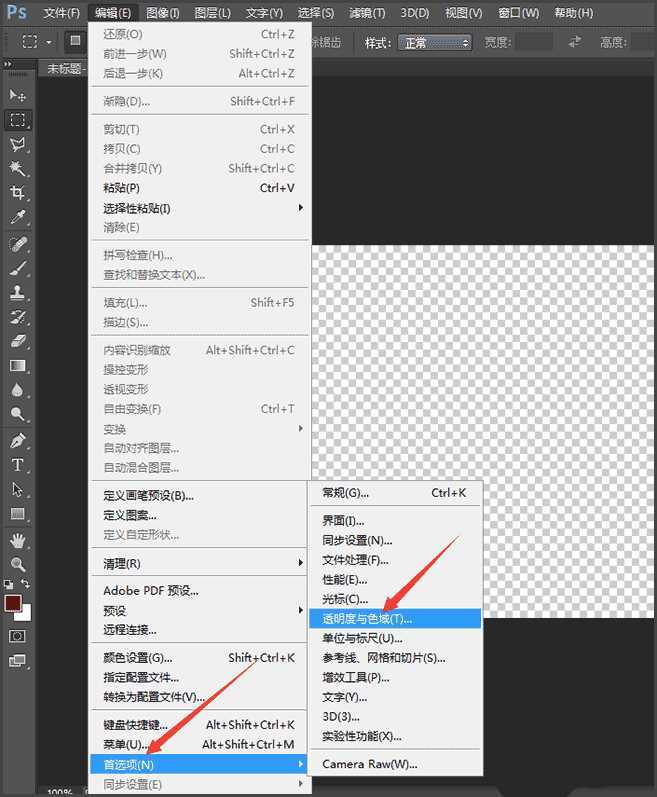
Task: Change the screen mode
Action: pyautogui.click(x=17, y=661)
